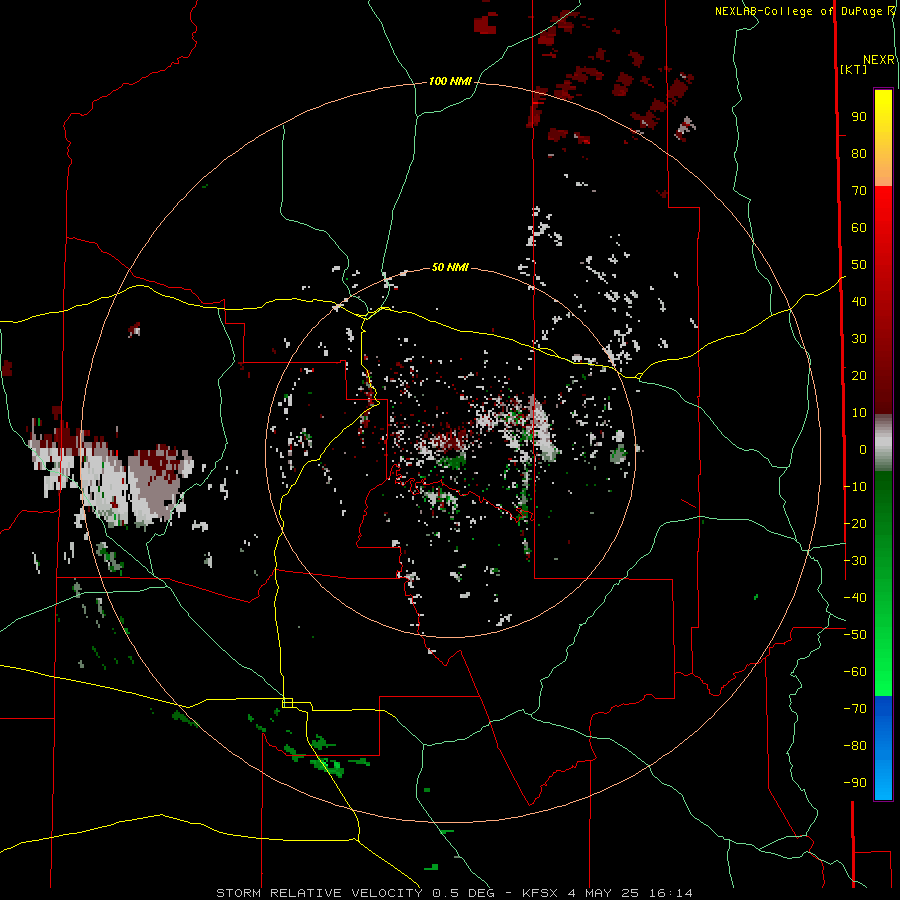Pick the light blue segment near -90
This screenshot has width=900, height=900.
coord(883,781)
